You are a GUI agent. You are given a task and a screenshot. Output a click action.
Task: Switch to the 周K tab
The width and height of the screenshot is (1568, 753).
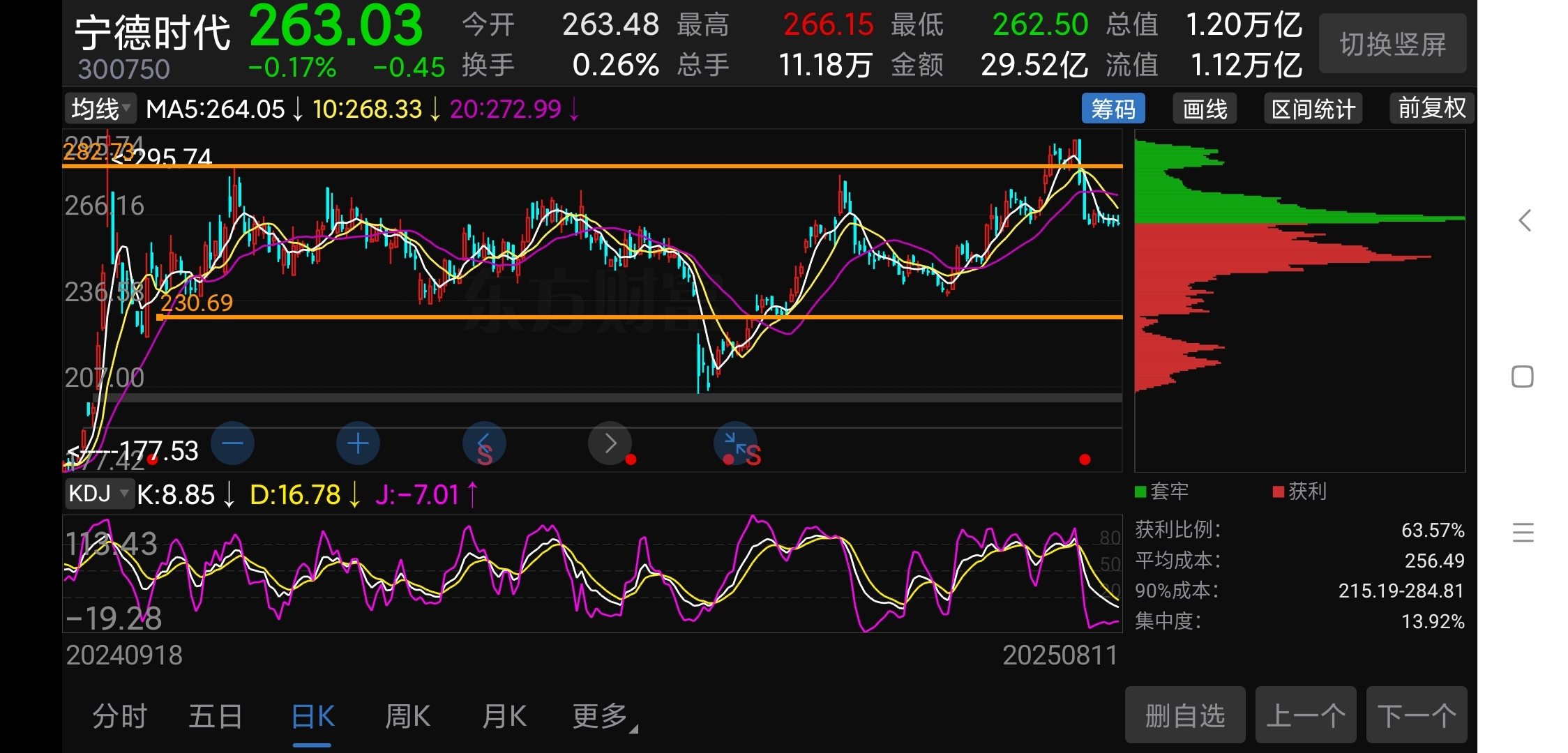pyautogui.click(x=408, y=716)
